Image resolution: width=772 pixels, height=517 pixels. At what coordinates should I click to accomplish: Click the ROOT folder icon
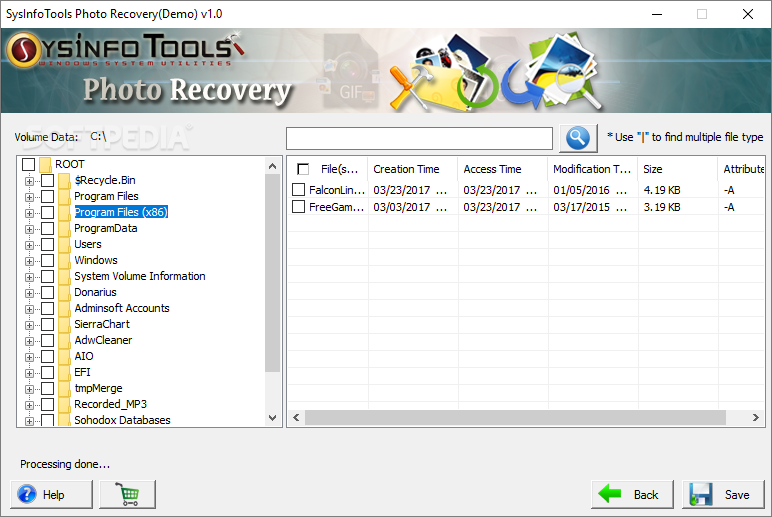pyautogui.click(x=45, y=164)
